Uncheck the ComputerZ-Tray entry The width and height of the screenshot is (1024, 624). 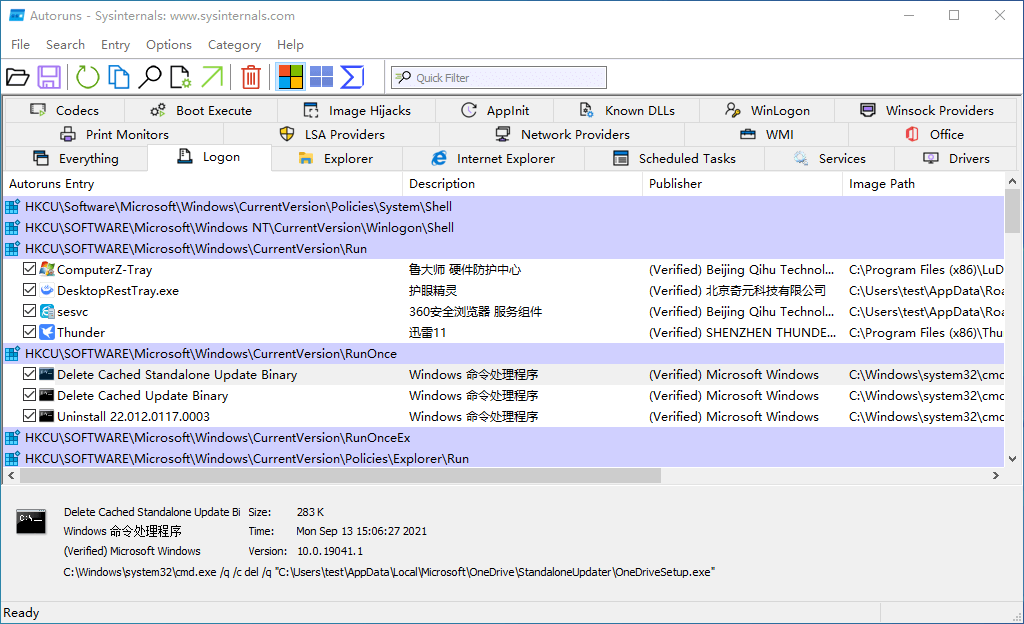[x=29, y=268]
